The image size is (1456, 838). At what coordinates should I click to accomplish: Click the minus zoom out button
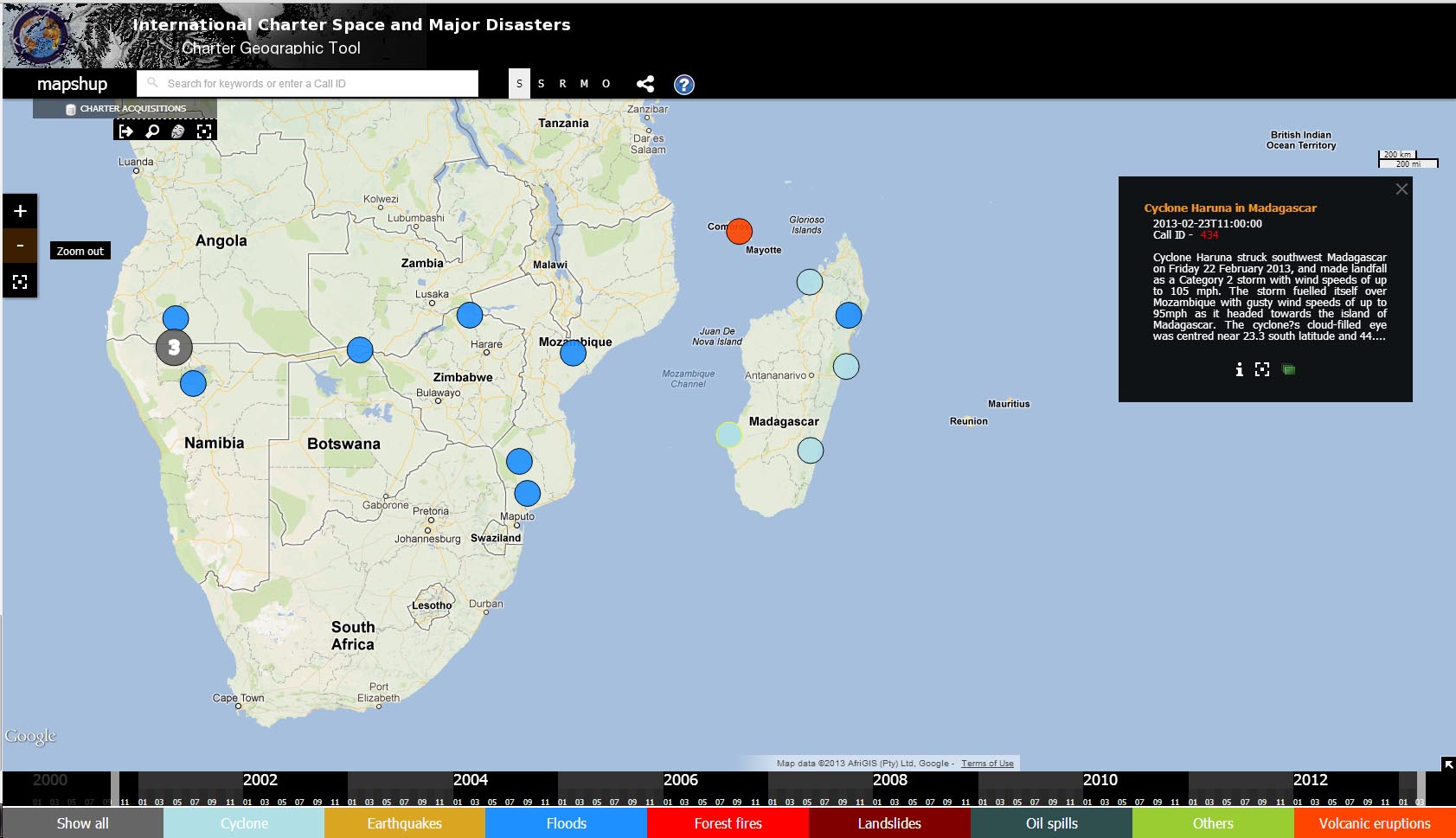click(x=20, y=246)
